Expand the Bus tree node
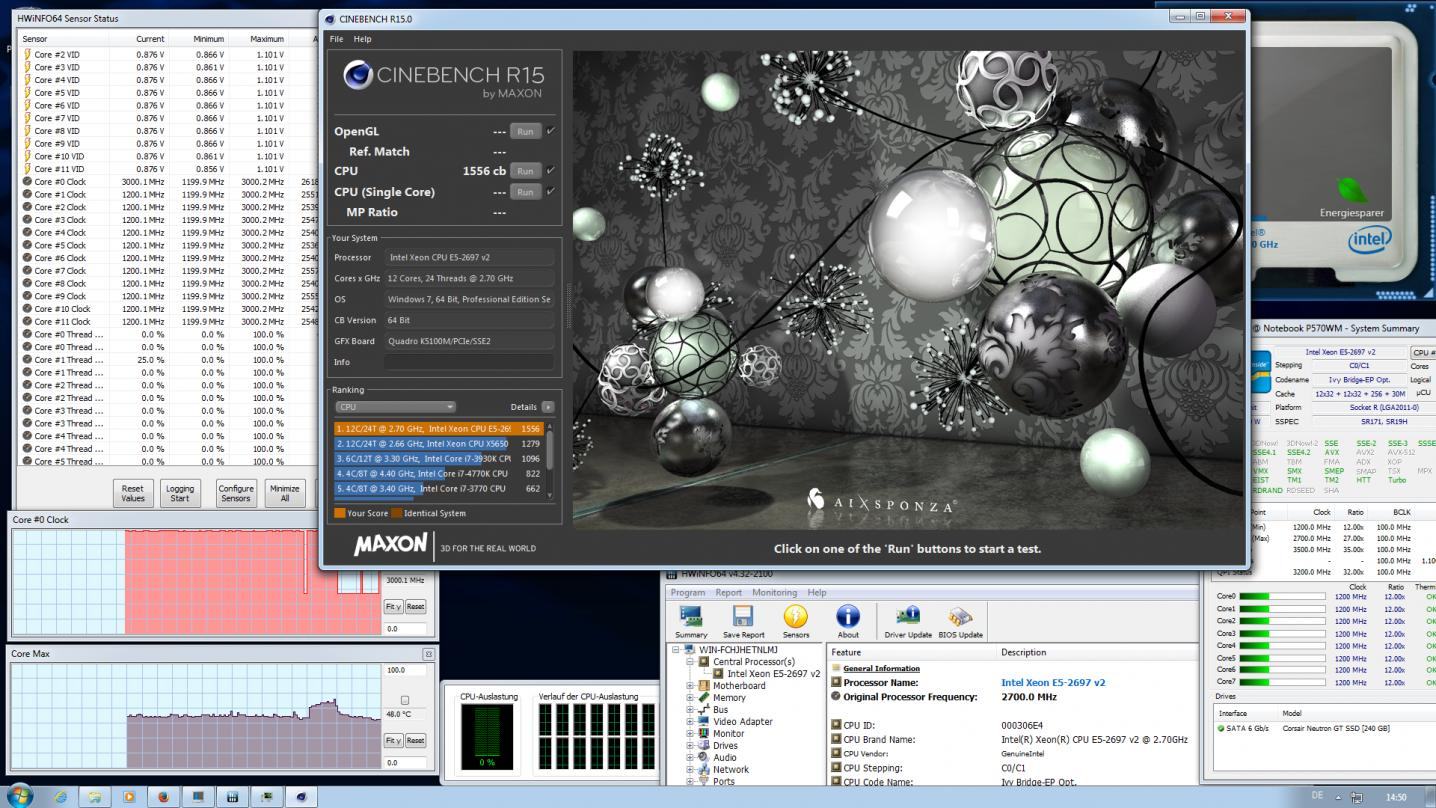1436x808 pixels. tap(690, 710)
